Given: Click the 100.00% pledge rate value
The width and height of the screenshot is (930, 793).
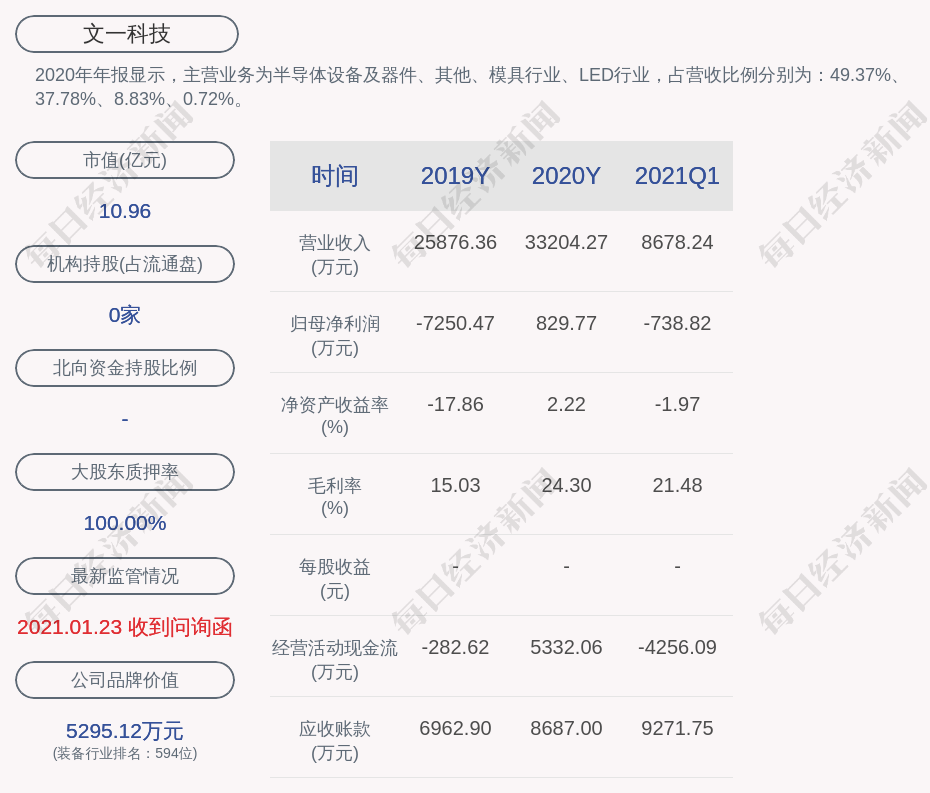Looking at the screenshot, I should click(125, 523).
